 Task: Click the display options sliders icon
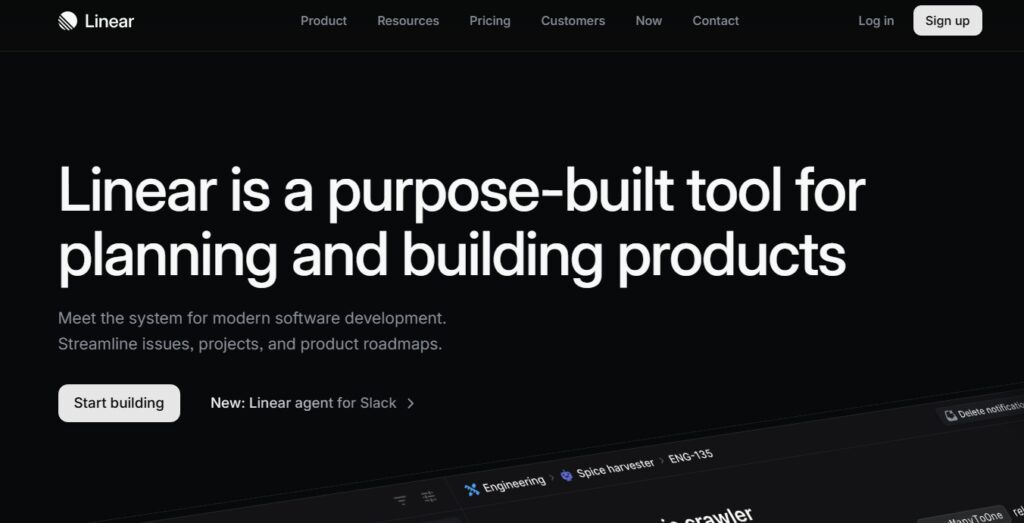coord(429,496)
